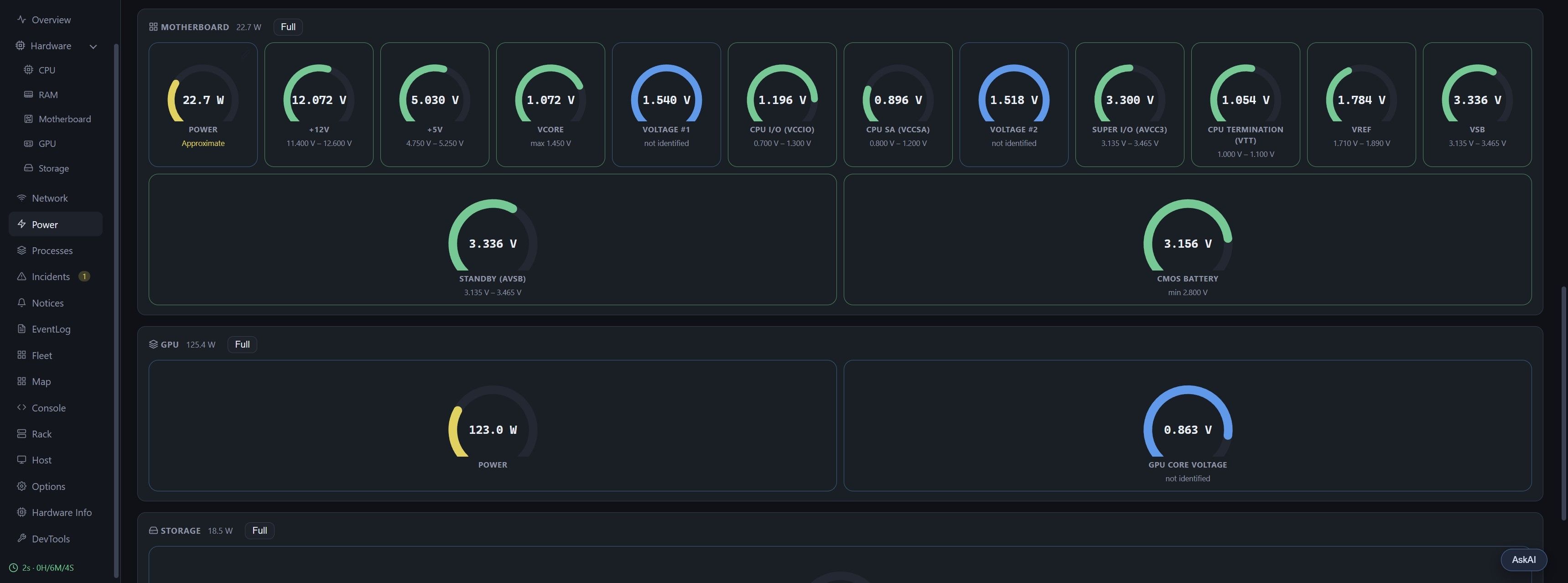
Task: Click the Incidents warning triangle icon
Action: coord(21,276)
